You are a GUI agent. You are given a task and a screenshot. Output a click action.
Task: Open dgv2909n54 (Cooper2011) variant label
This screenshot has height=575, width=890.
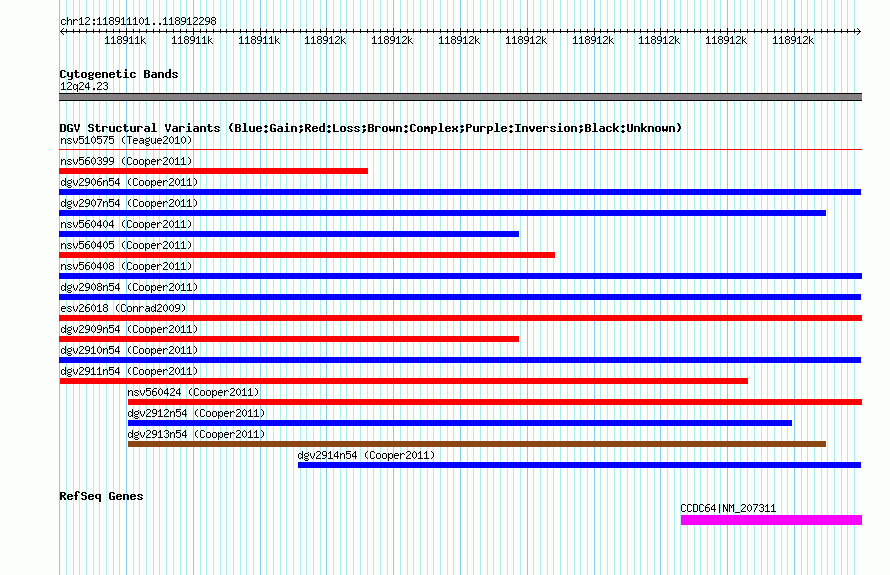129,329
